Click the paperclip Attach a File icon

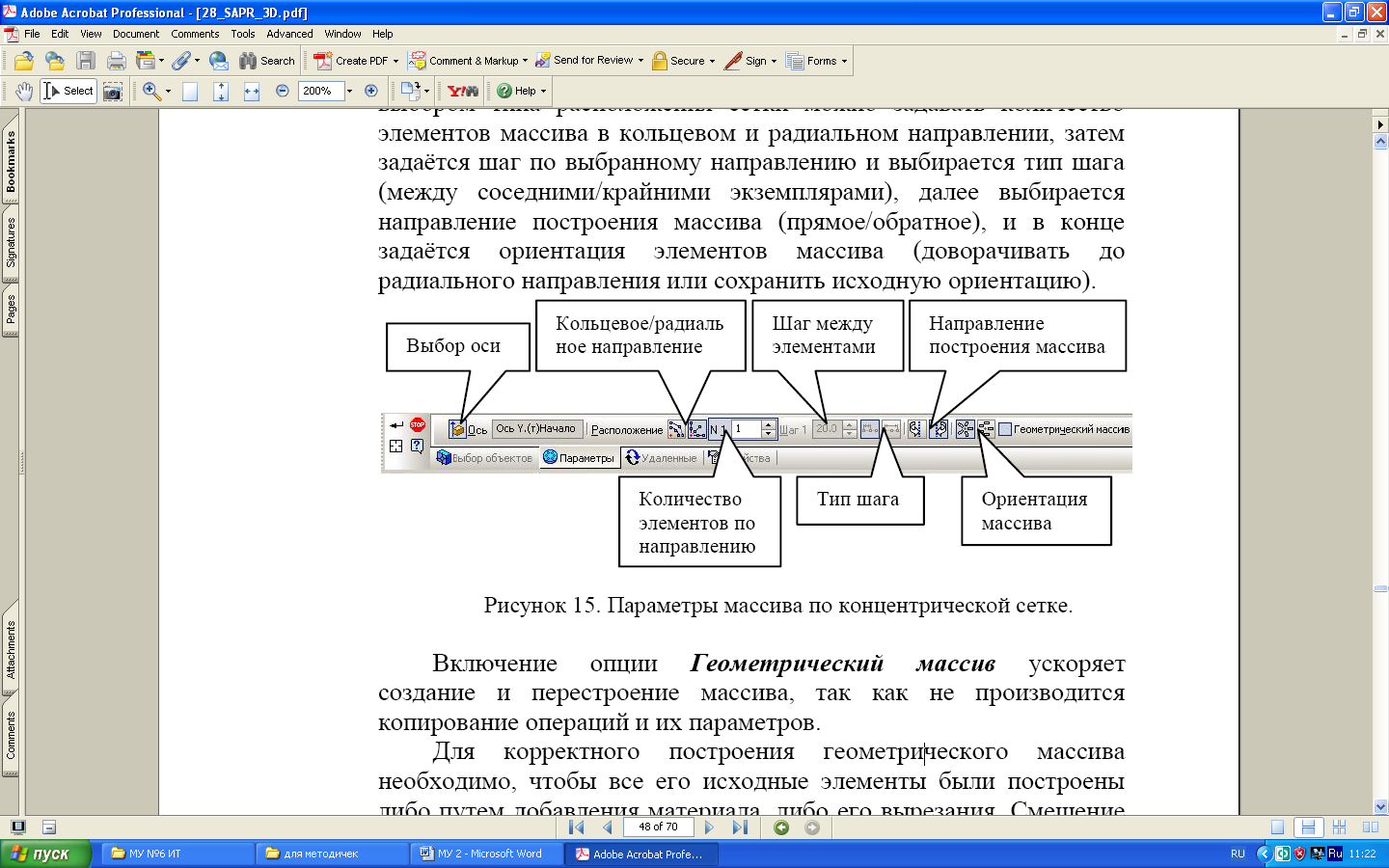180,61
